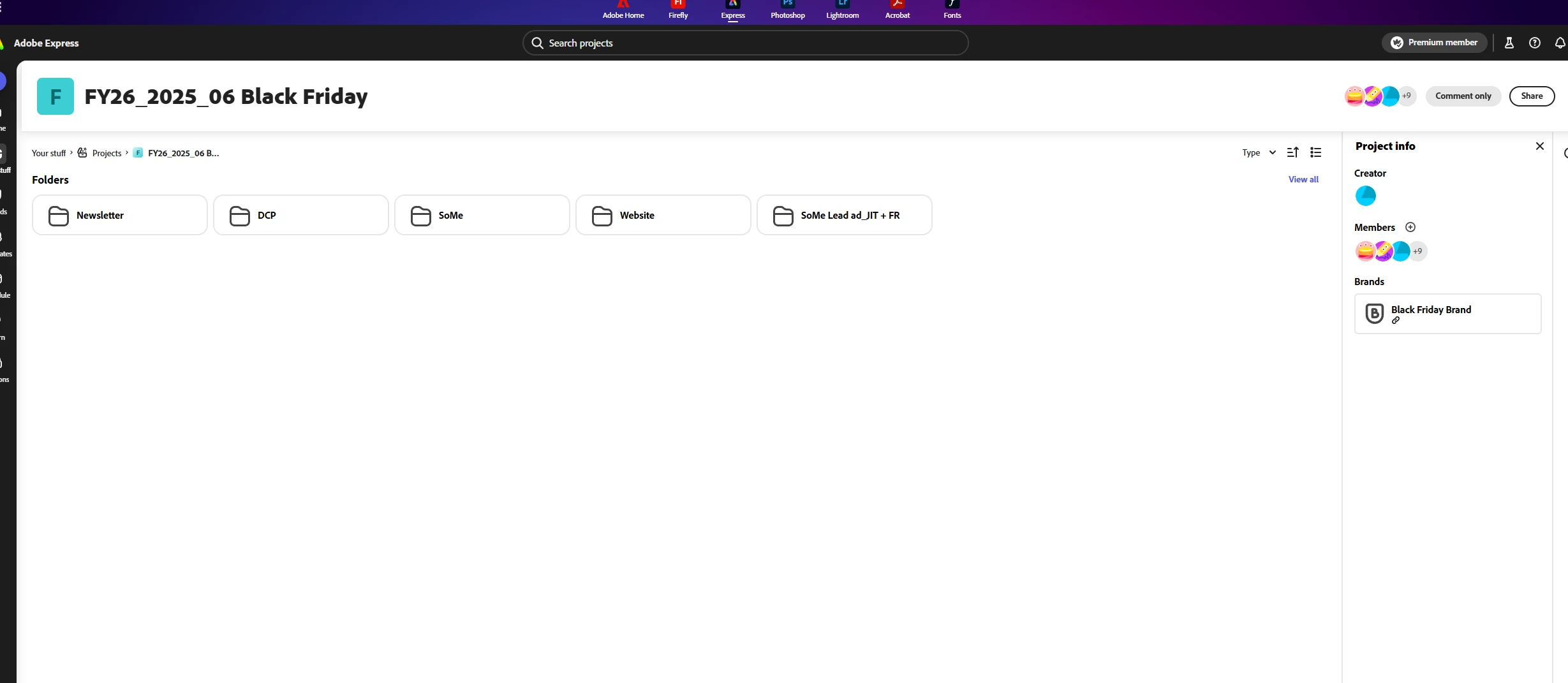
Task: Click the Share button
Action: click(x=1532, y=96)
